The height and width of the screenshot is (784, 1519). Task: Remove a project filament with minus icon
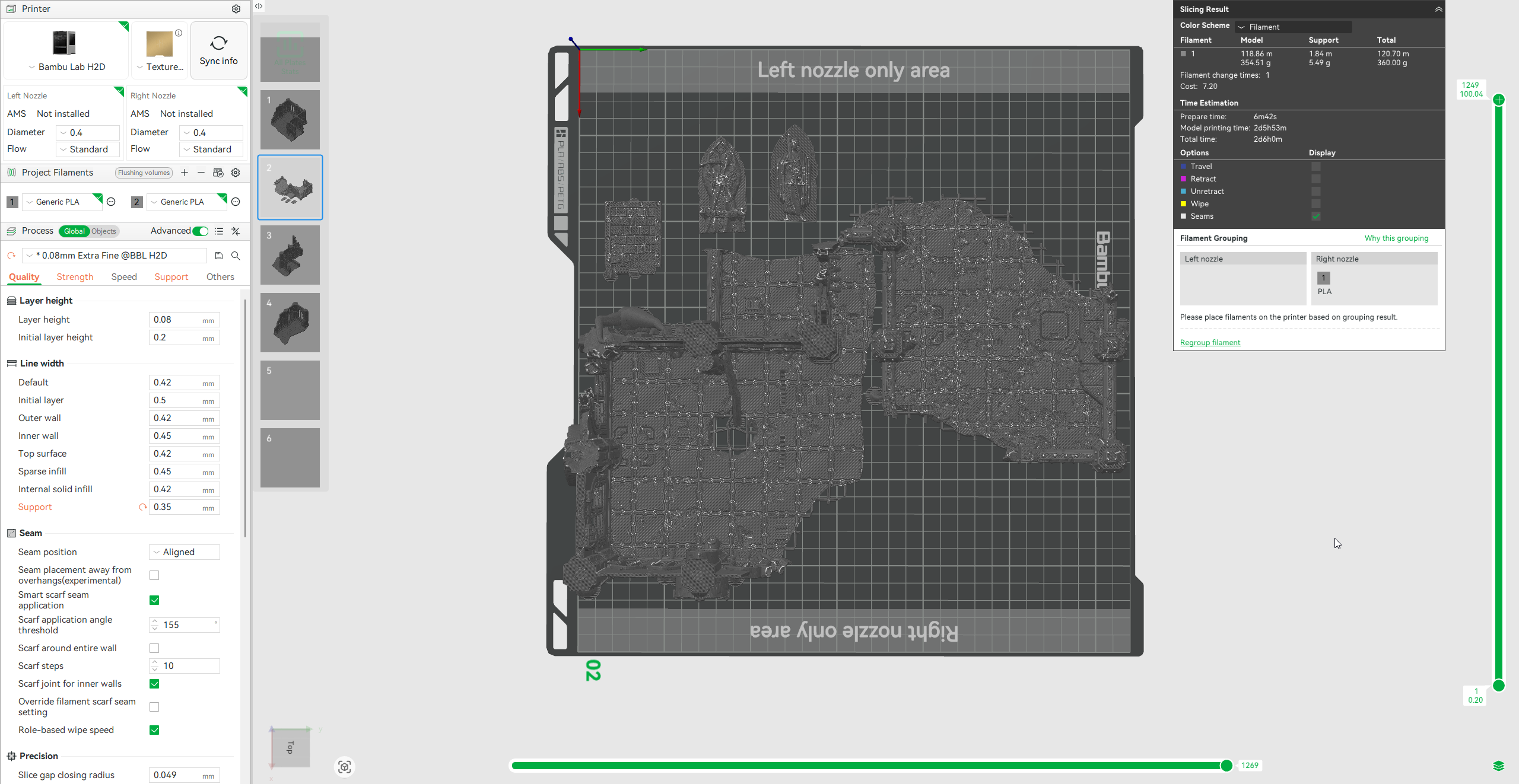coord(201,173)
